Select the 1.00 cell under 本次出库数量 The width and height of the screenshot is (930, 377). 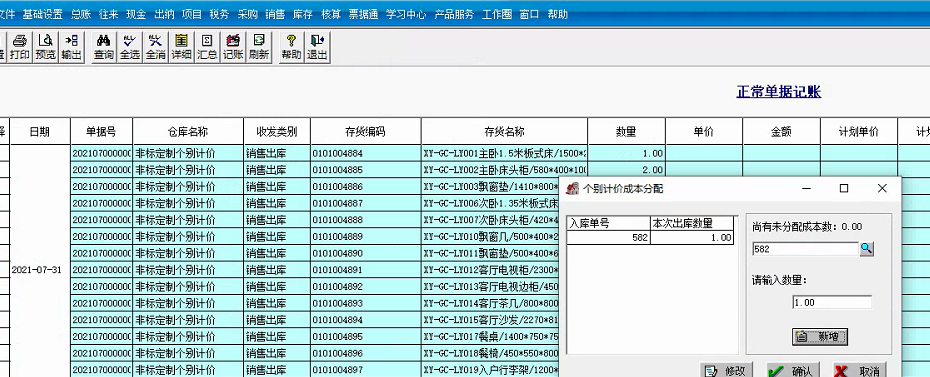pyautogui.click(x=692, y=238)
